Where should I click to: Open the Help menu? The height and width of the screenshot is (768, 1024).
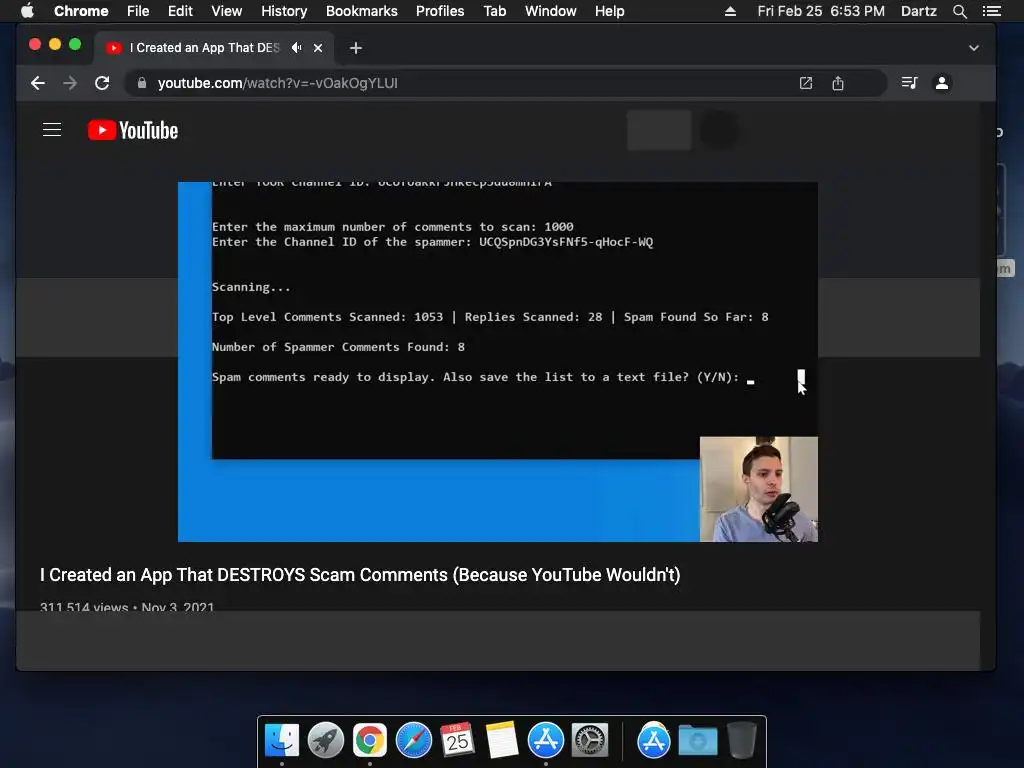(x=609, y=11)
